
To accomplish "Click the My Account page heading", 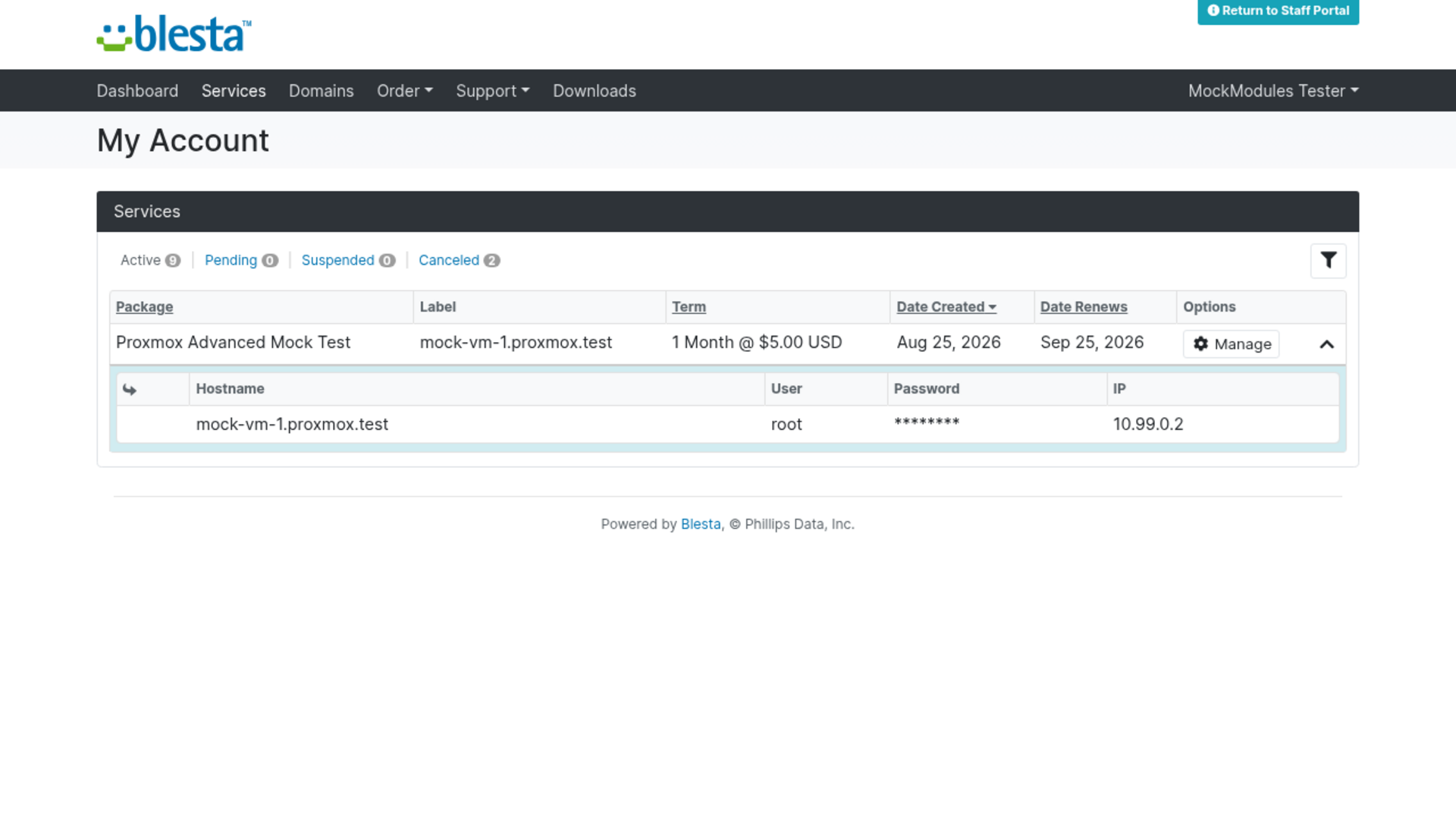I will click(x=183, y=141).
